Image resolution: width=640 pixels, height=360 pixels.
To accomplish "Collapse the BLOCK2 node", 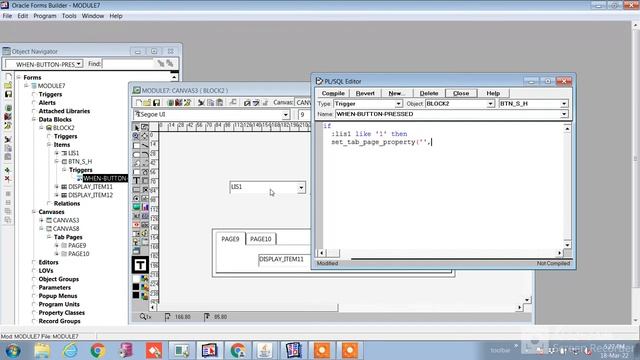I will (41, 128).
